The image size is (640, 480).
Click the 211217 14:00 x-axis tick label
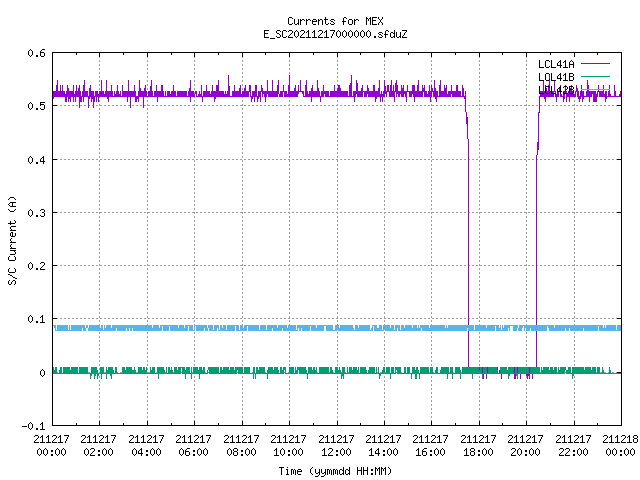383,445
